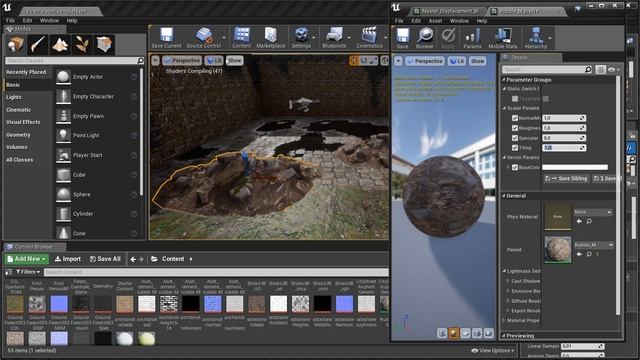Image resolution: width=640 pixels, height=360 pixels.
Task: Select the Place mode icon in Modes panel
Action: 16,44
